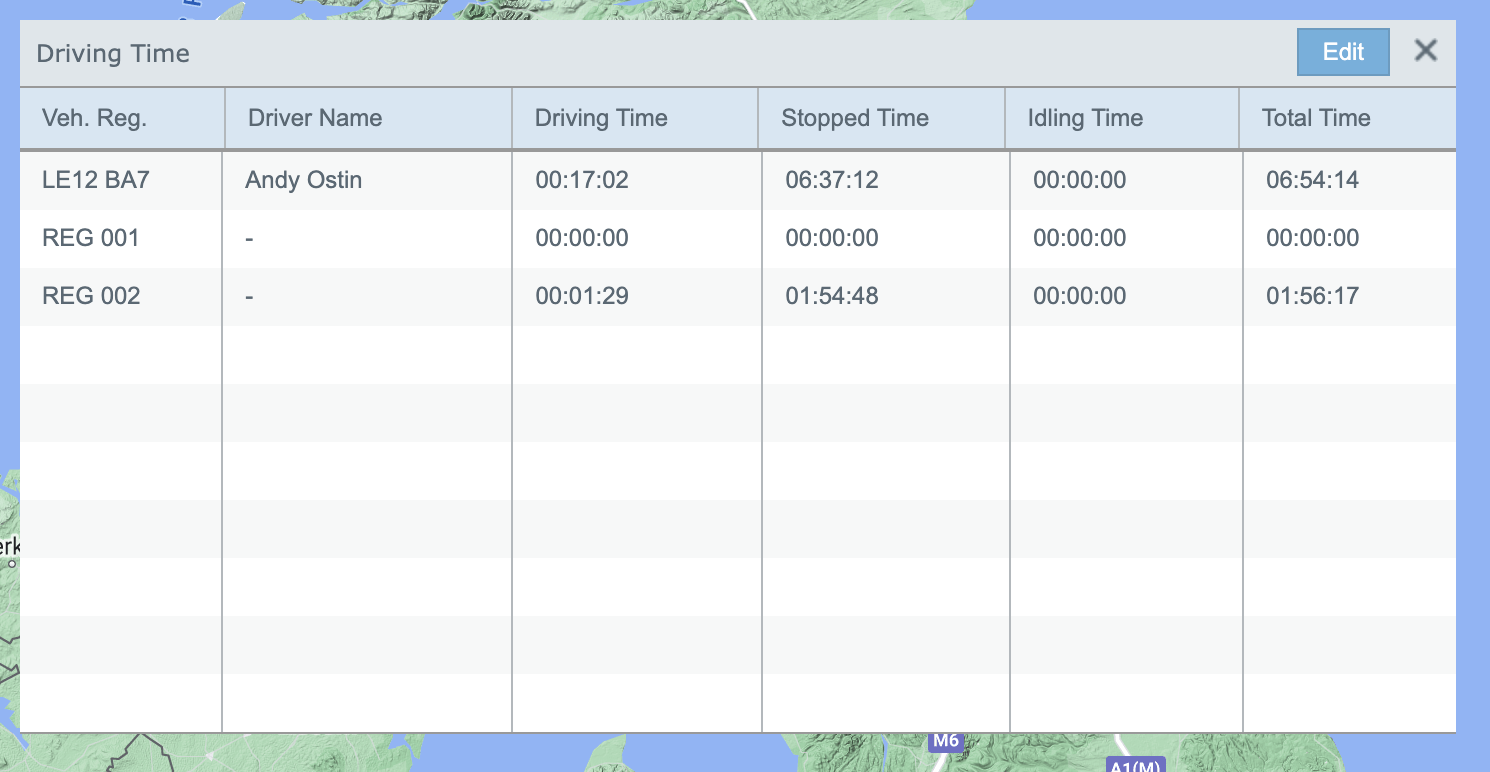Image resolution: width=1490 pixels, height=772 pixels.
Task: Click the M6 motorway badge on map
Action: click(945, 742)
